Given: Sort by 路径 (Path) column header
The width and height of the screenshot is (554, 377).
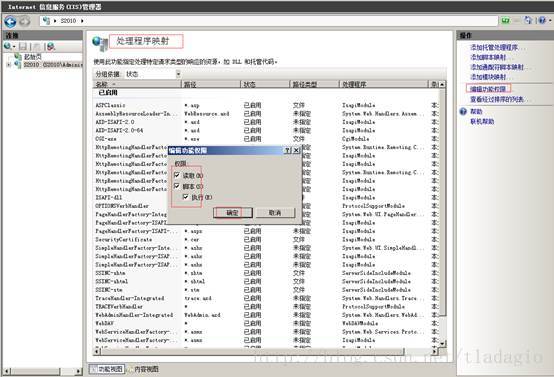Looking at the screenshot, I should click(211, 84).
